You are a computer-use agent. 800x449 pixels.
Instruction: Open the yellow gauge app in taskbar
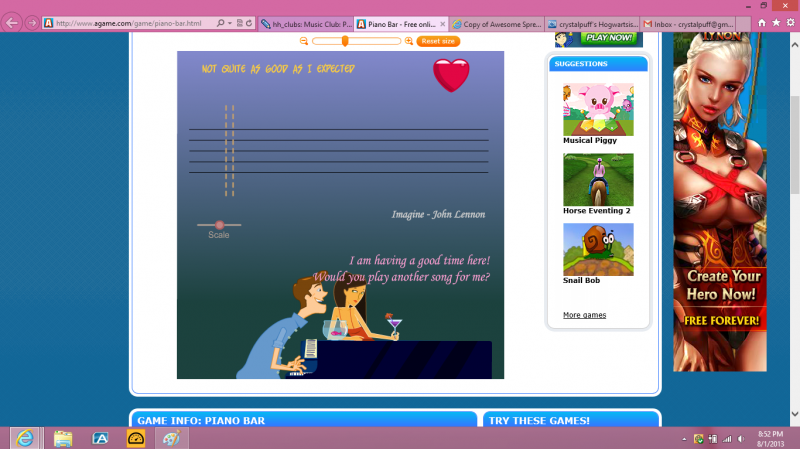click(x=136, y=438)
